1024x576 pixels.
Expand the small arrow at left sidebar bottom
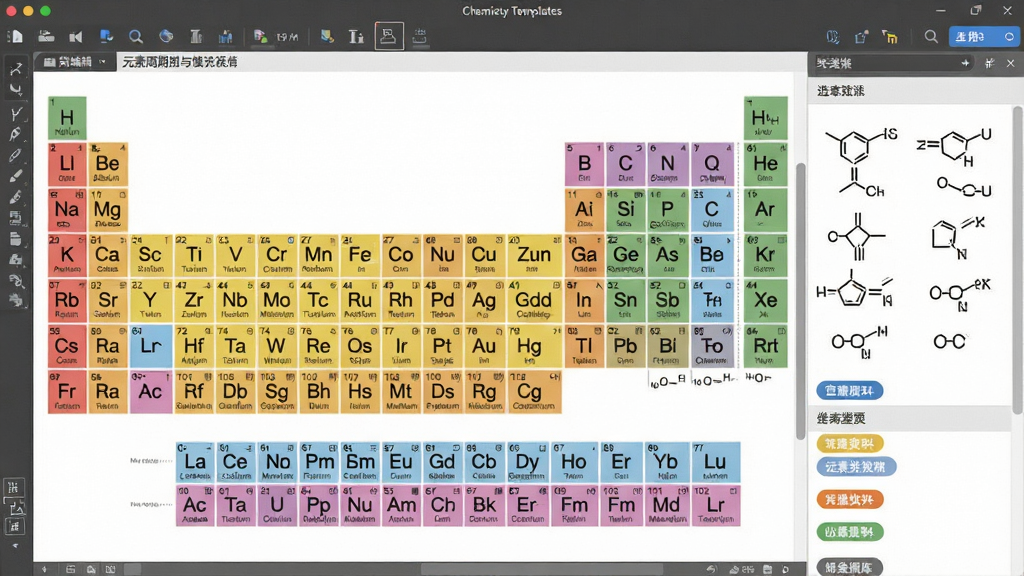pos(16,546)
